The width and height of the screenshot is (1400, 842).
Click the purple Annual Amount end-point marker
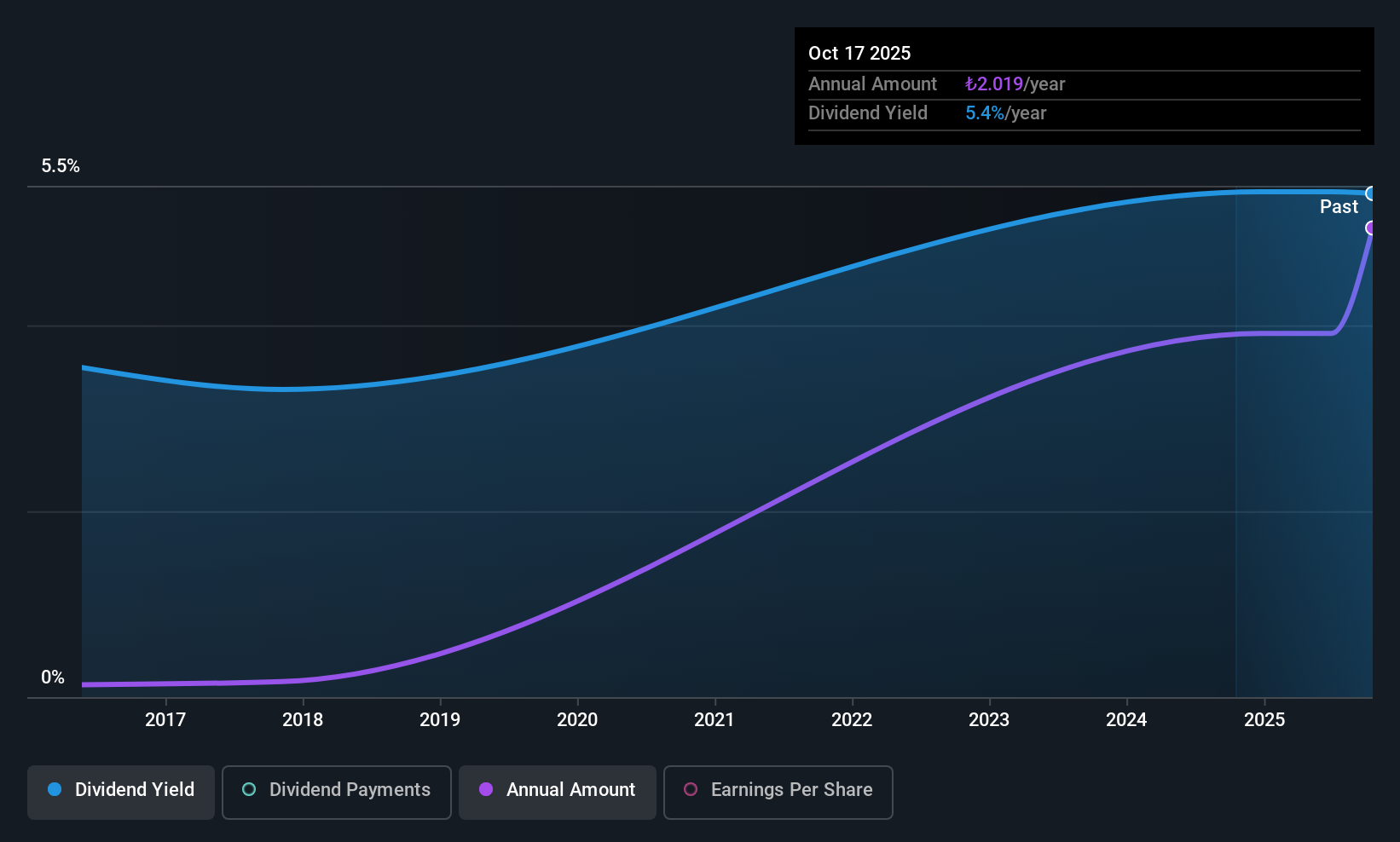(x=1370, y=228)
